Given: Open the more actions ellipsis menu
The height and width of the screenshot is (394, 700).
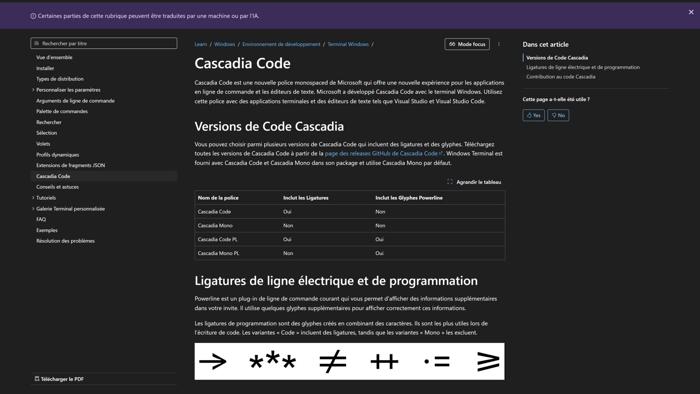Looking at the screenshot, I should point(499,44).
